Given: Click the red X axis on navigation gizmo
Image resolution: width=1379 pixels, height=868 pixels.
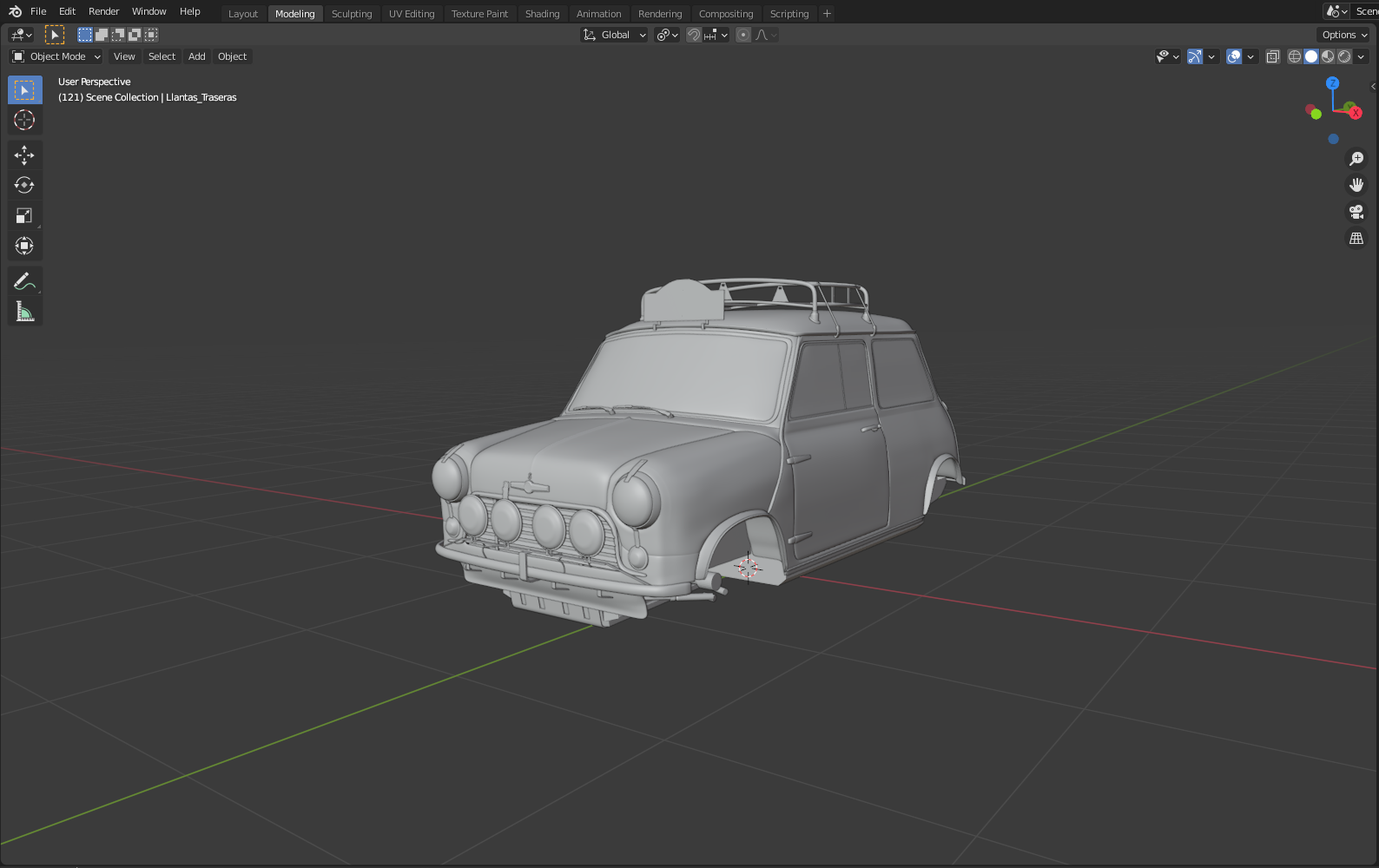Looking at the screenshot, I should 1355,113.
